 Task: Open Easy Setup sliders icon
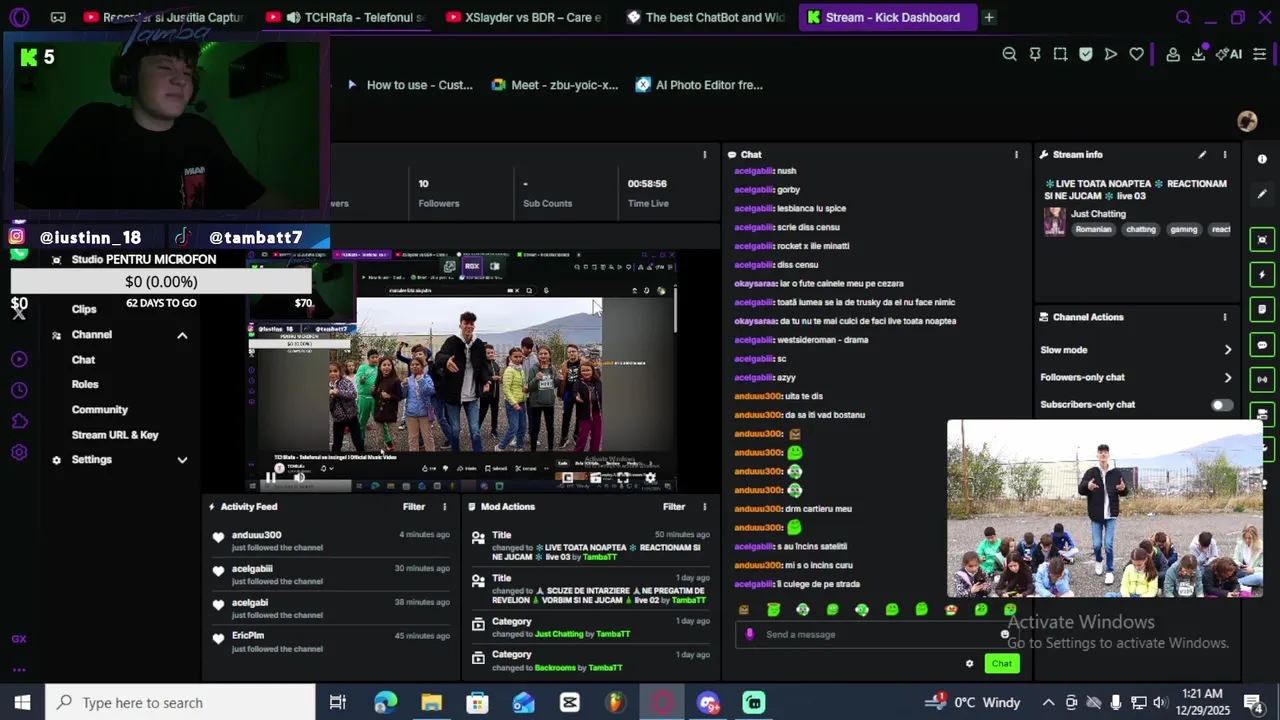click(1260, 54)
